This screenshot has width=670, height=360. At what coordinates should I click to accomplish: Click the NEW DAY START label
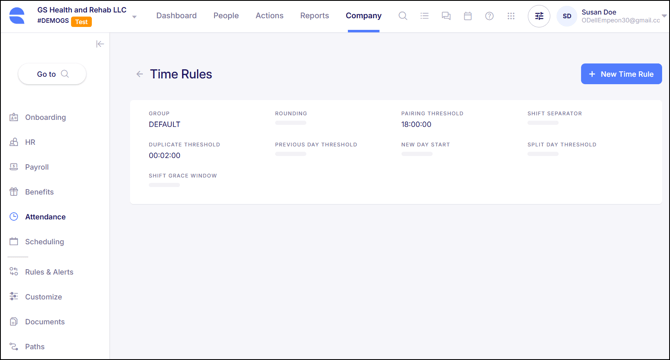[426, 144]
